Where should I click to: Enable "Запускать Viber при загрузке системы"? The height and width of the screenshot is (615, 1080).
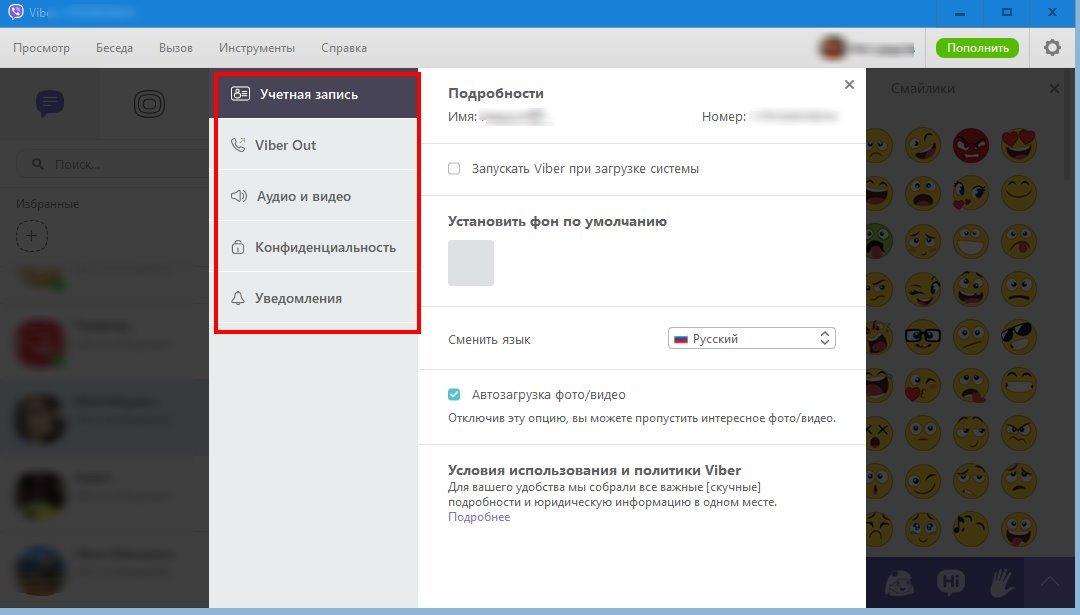[x=454, y=169]
